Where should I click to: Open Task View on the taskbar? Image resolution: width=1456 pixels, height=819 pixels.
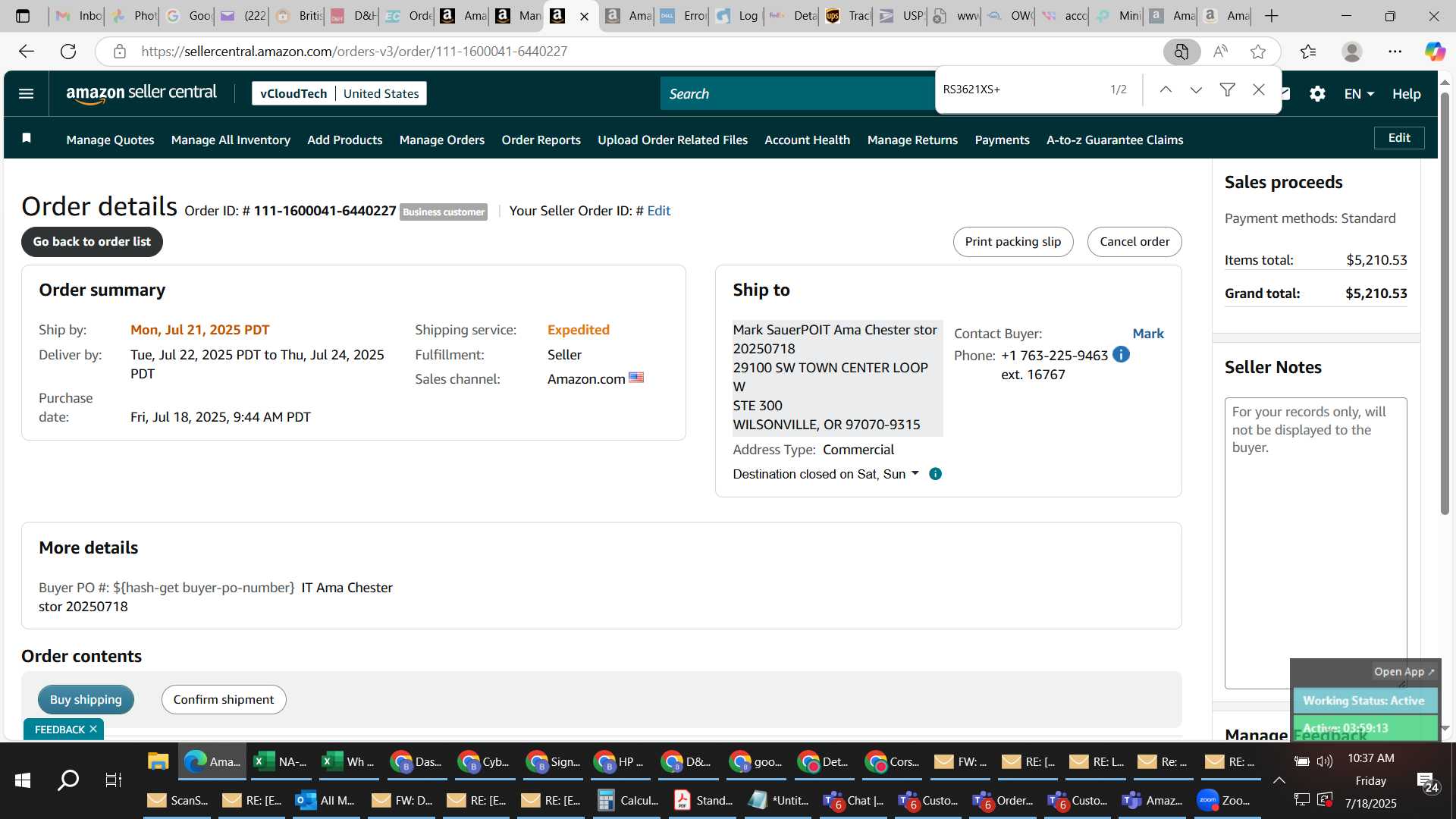[x=114, y=780]
